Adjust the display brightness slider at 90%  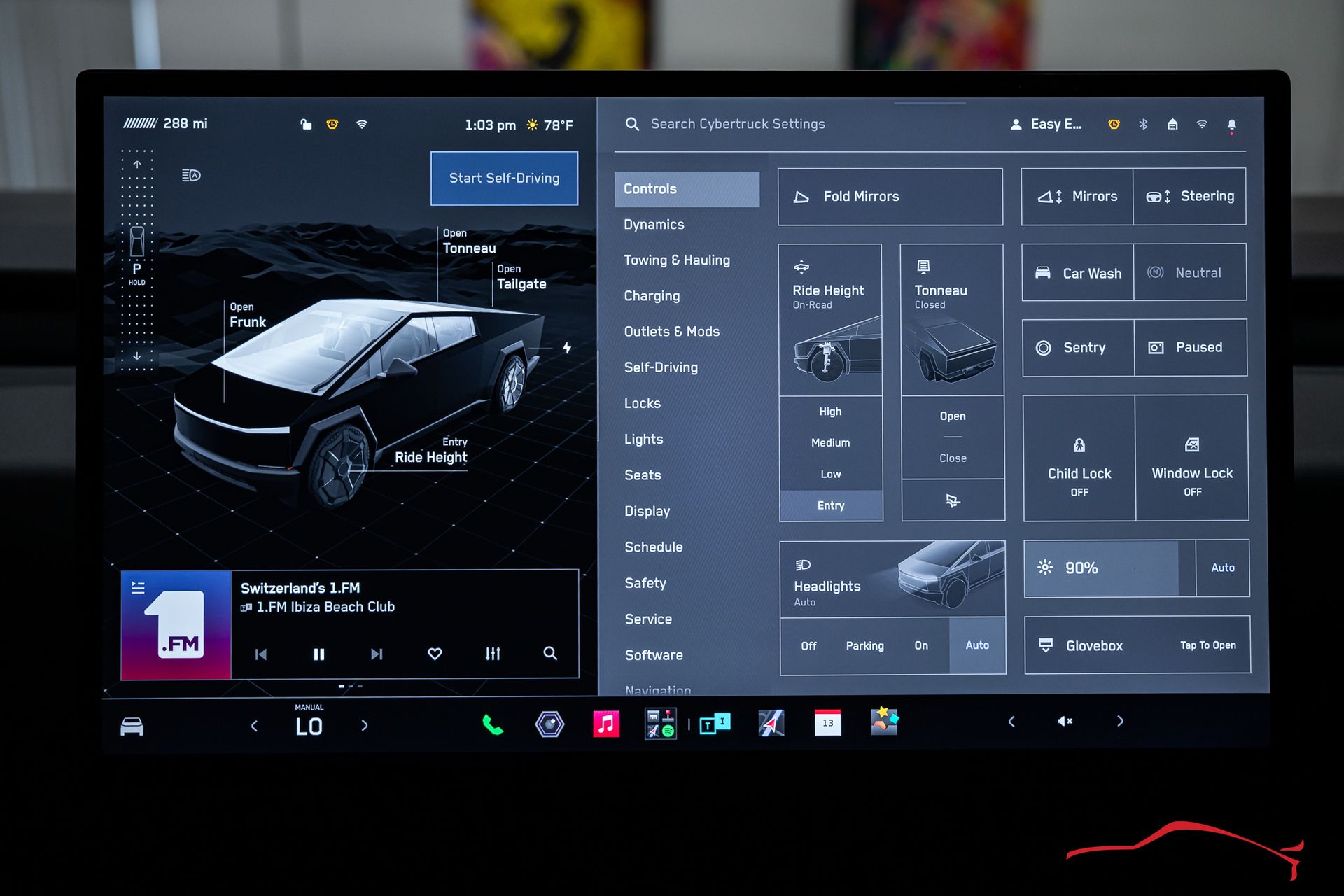pyautogui.click(x=1110, y=568)
